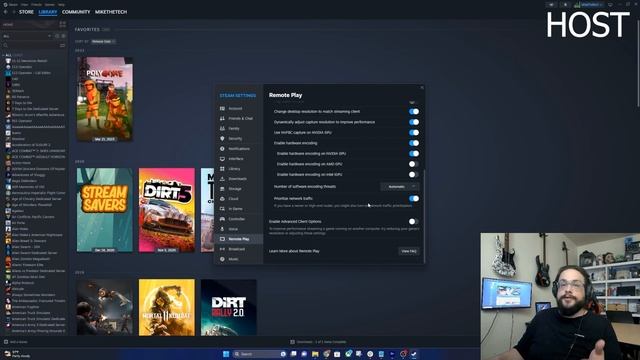
Task: Open Security settings category
Action: pyautogui.click(x=238, y=139)
